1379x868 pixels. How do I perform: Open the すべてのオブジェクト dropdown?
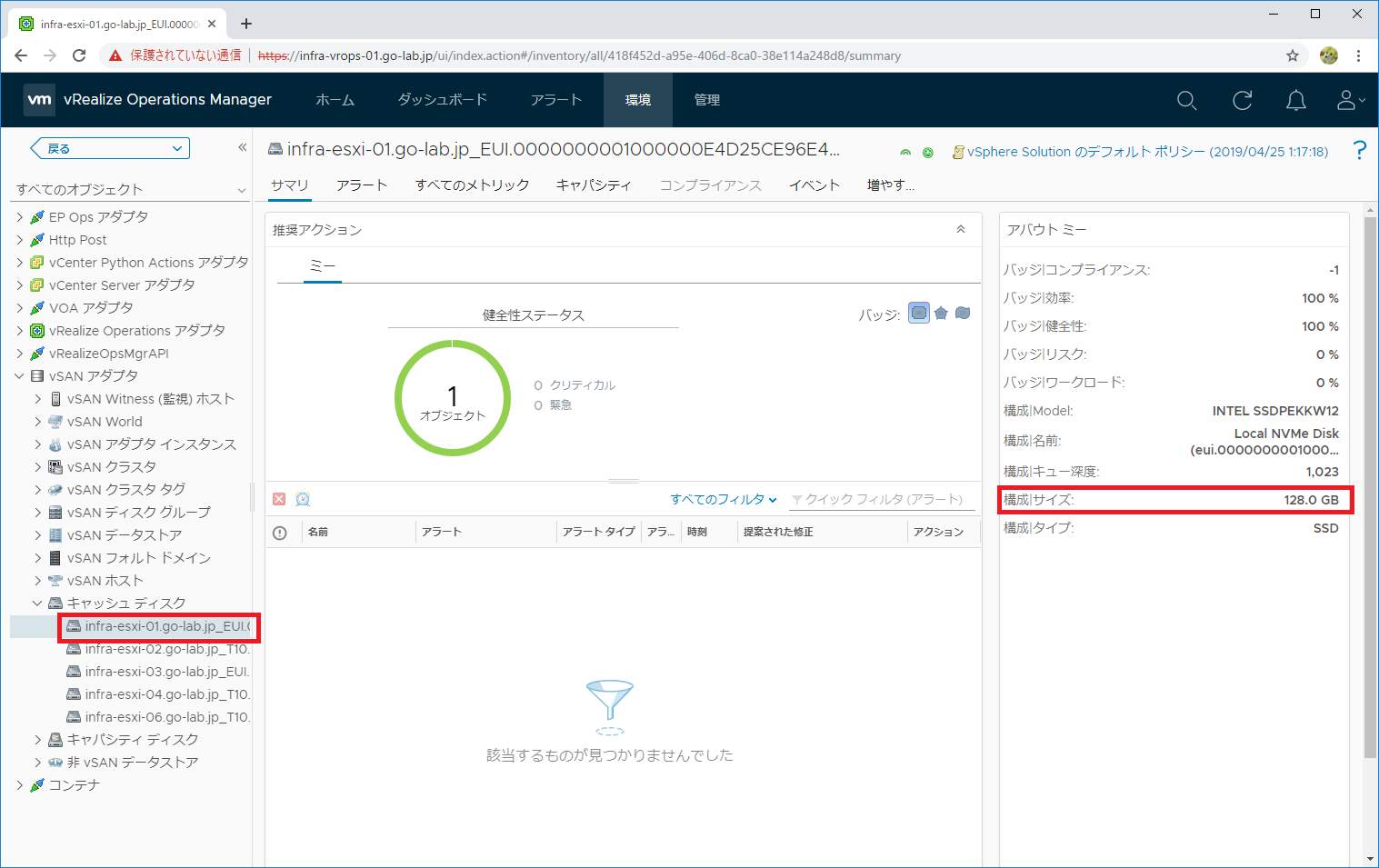point(132,189)
